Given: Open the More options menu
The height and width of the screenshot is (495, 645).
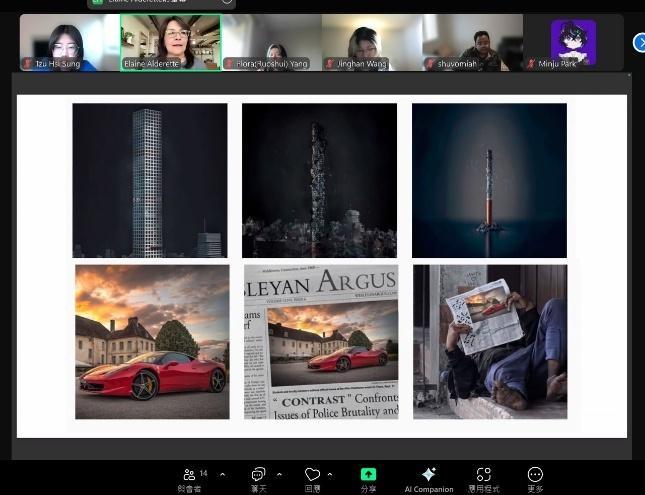Looking at the screenshot, I should (x=535, y=474).
